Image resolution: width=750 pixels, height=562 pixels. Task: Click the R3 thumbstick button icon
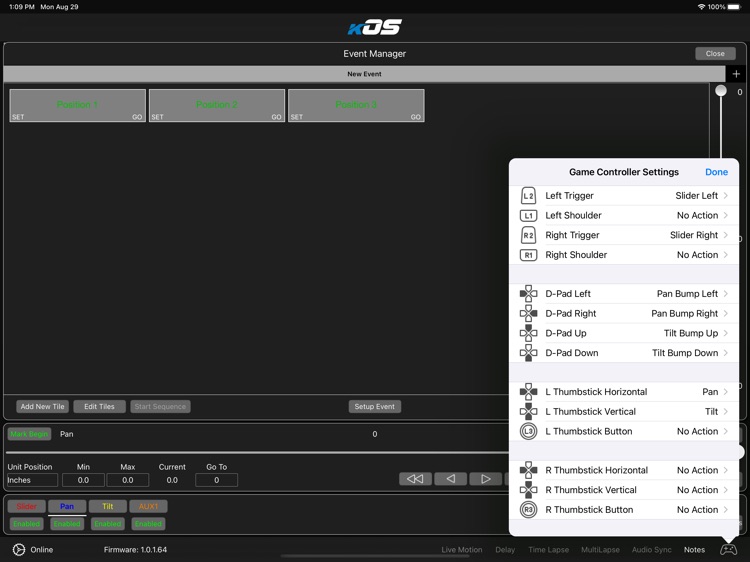click(528, 510)
